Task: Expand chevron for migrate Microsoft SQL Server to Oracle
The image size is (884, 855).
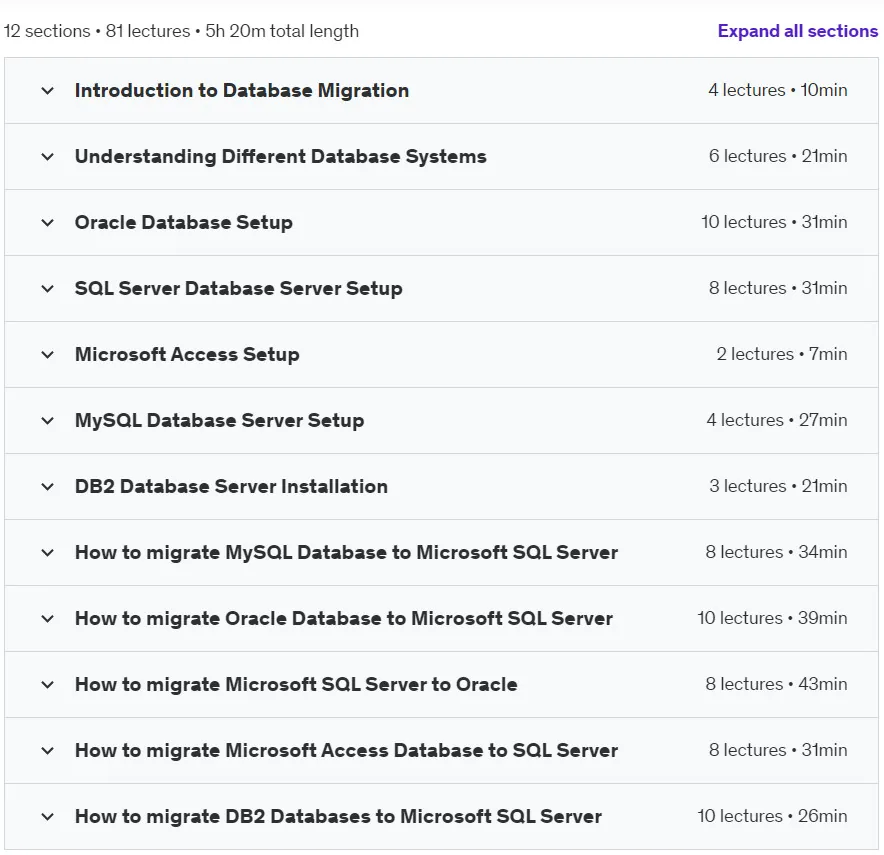Action: pyautogui.click(x=48, y=684)
